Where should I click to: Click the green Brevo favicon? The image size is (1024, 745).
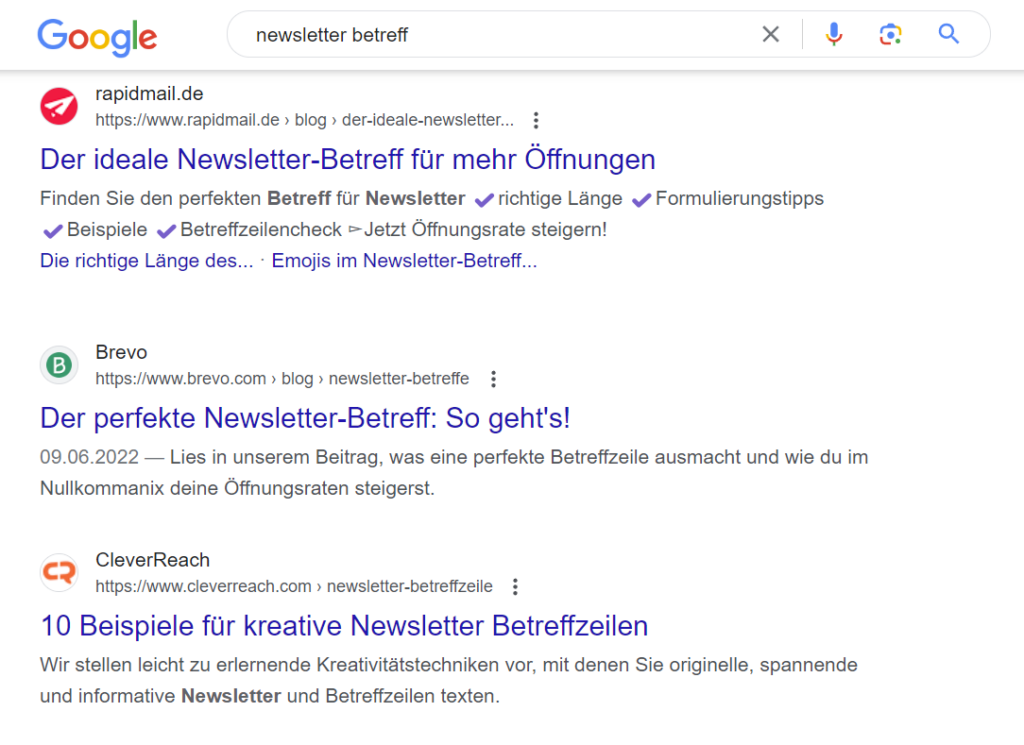(59, 366)
